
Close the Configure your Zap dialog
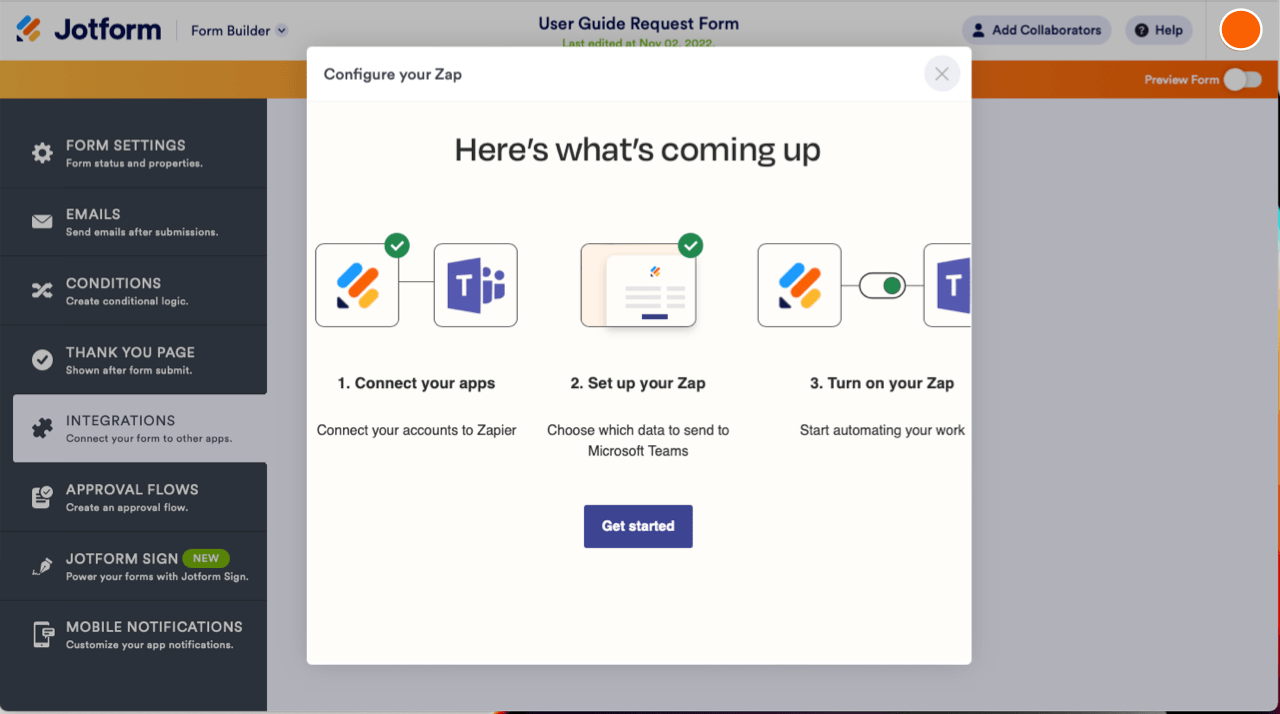click(941, 74)
